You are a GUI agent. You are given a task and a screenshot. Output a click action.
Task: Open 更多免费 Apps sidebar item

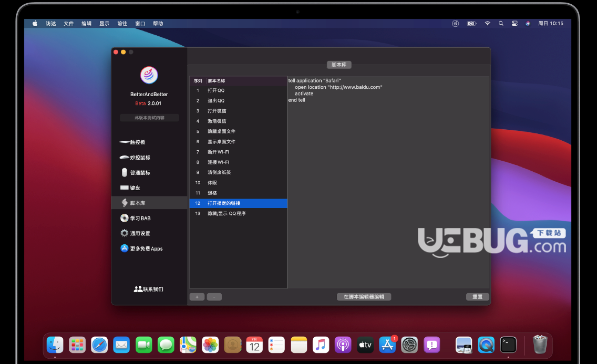pyautogui.click(x=142, y=248)
